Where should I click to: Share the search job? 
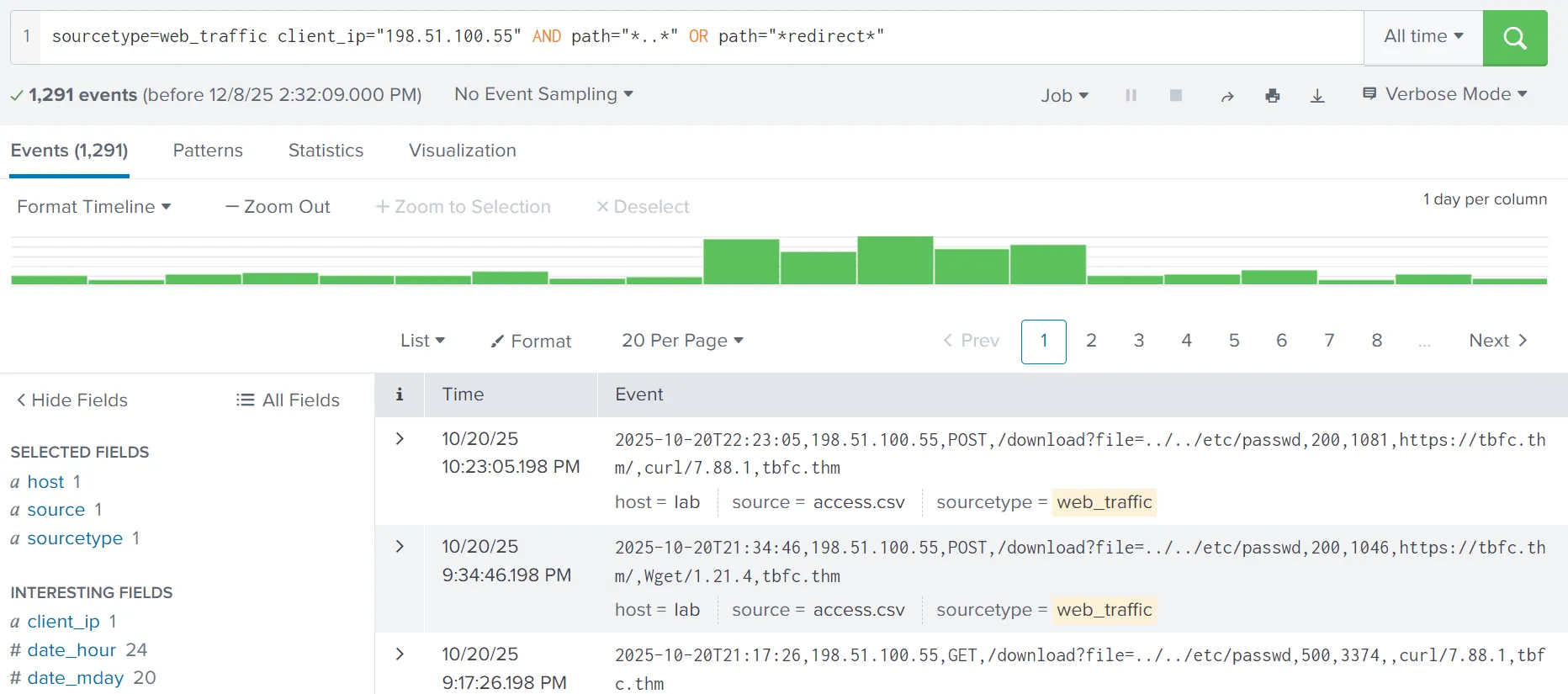(1227, 96)
